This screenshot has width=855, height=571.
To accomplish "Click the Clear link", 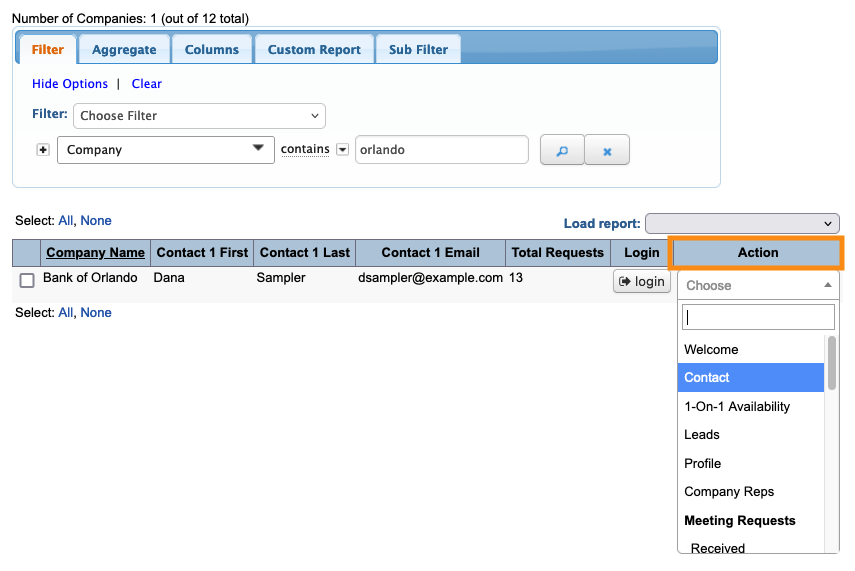I will click(x=147, y=84).
